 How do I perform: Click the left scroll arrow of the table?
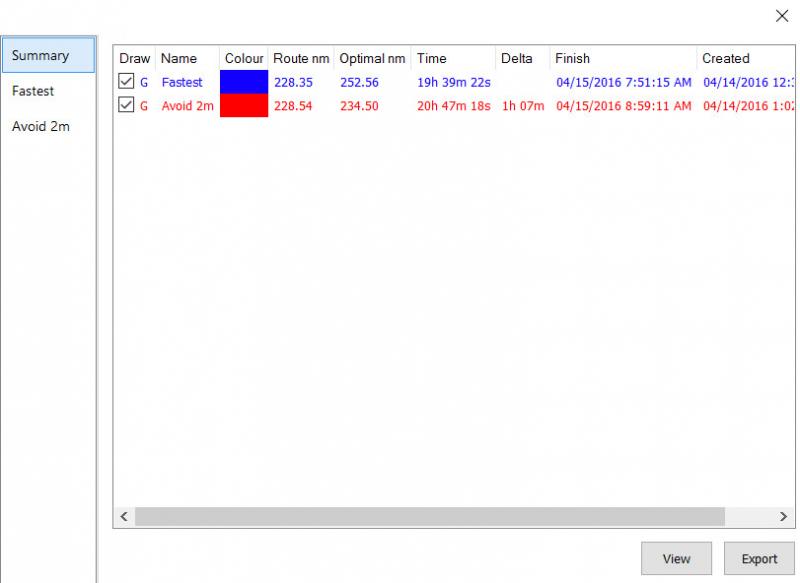point(122,516)
